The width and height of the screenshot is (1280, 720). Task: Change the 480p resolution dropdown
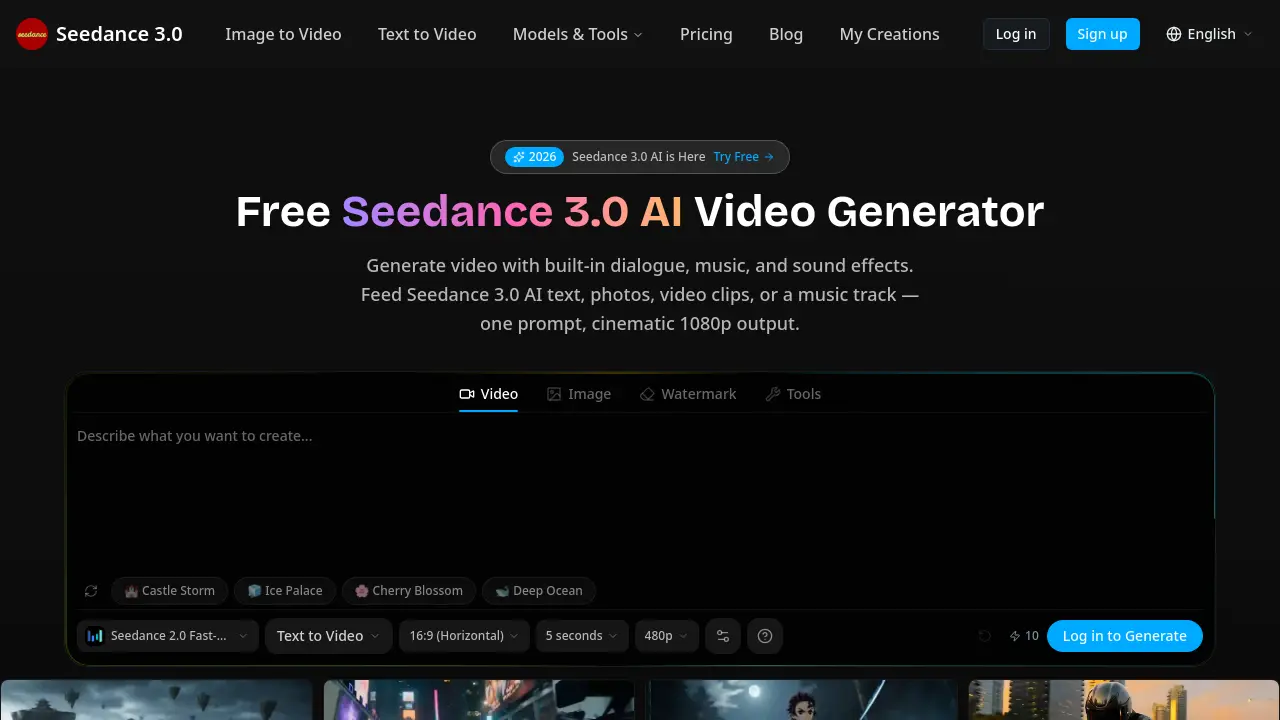click(x=667, y=636)
